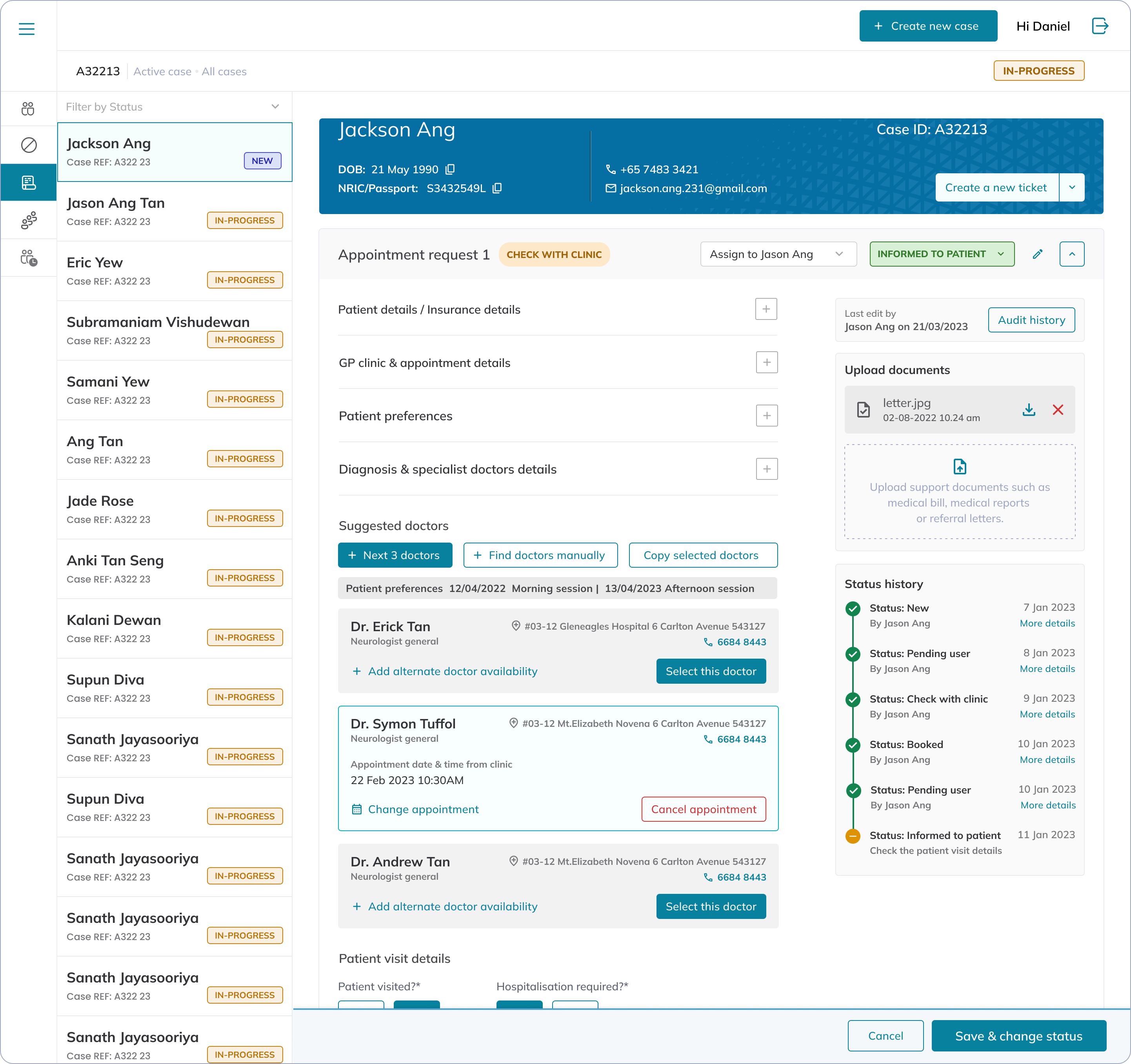Open the hamburger menu
The height and width of the screenshot is (1064, 1131).
(27, 29)
